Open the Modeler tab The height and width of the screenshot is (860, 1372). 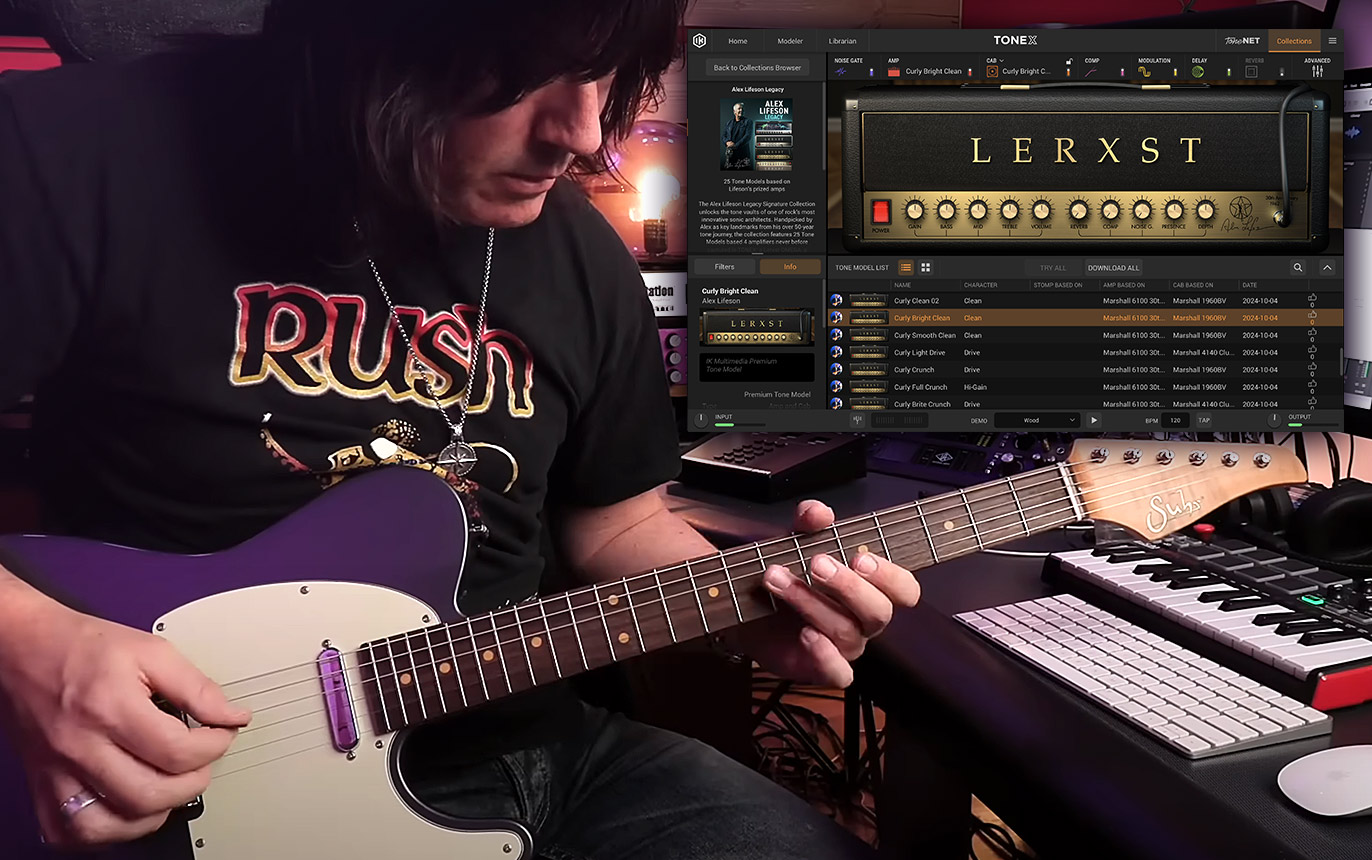(790, 41)
